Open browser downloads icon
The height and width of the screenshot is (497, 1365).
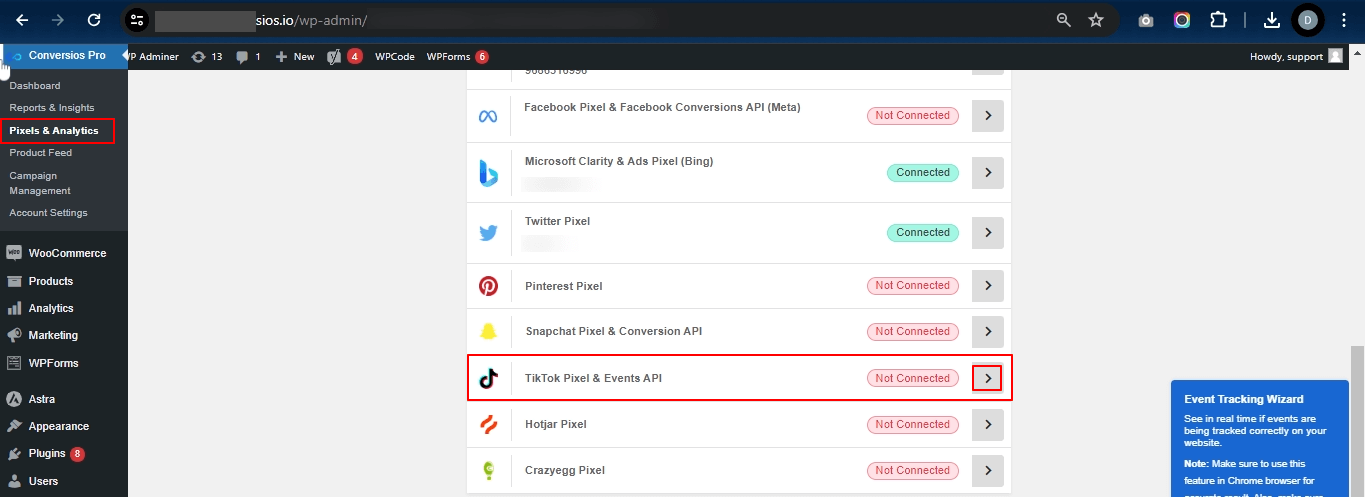click(x=1272, y=20)
